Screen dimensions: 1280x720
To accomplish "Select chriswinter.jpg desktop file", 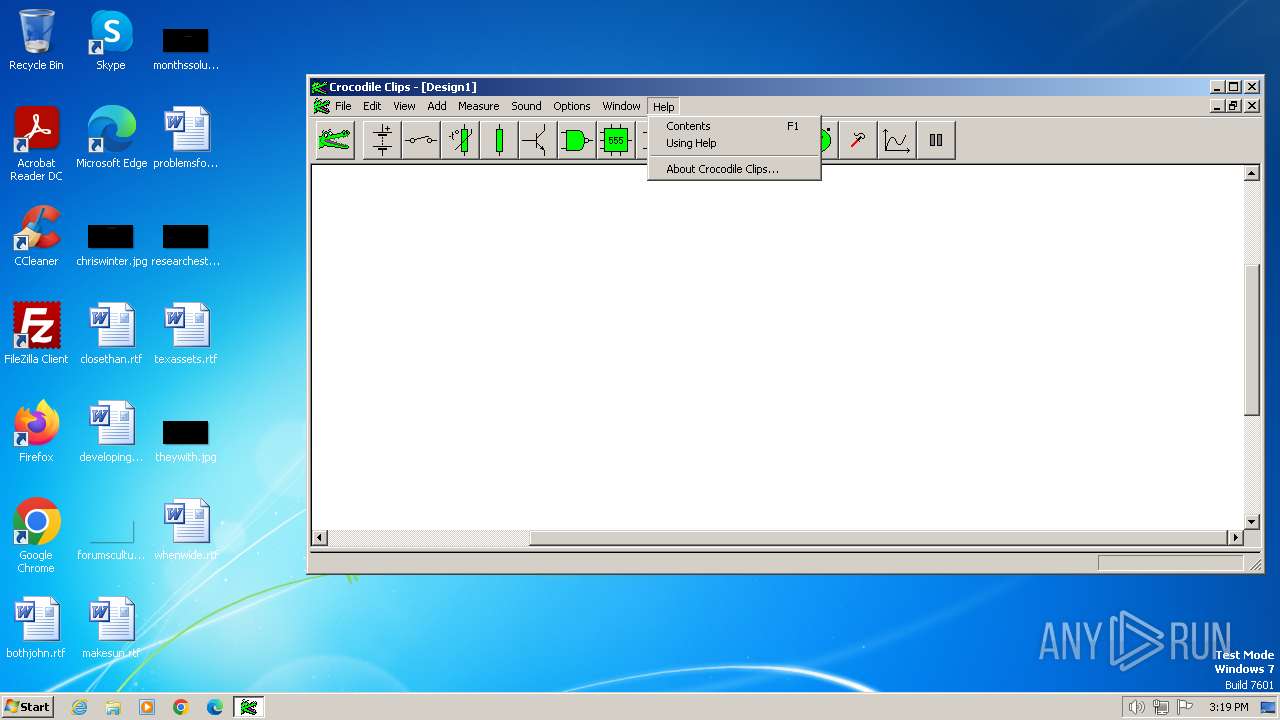I will click(x=111, y=245).
